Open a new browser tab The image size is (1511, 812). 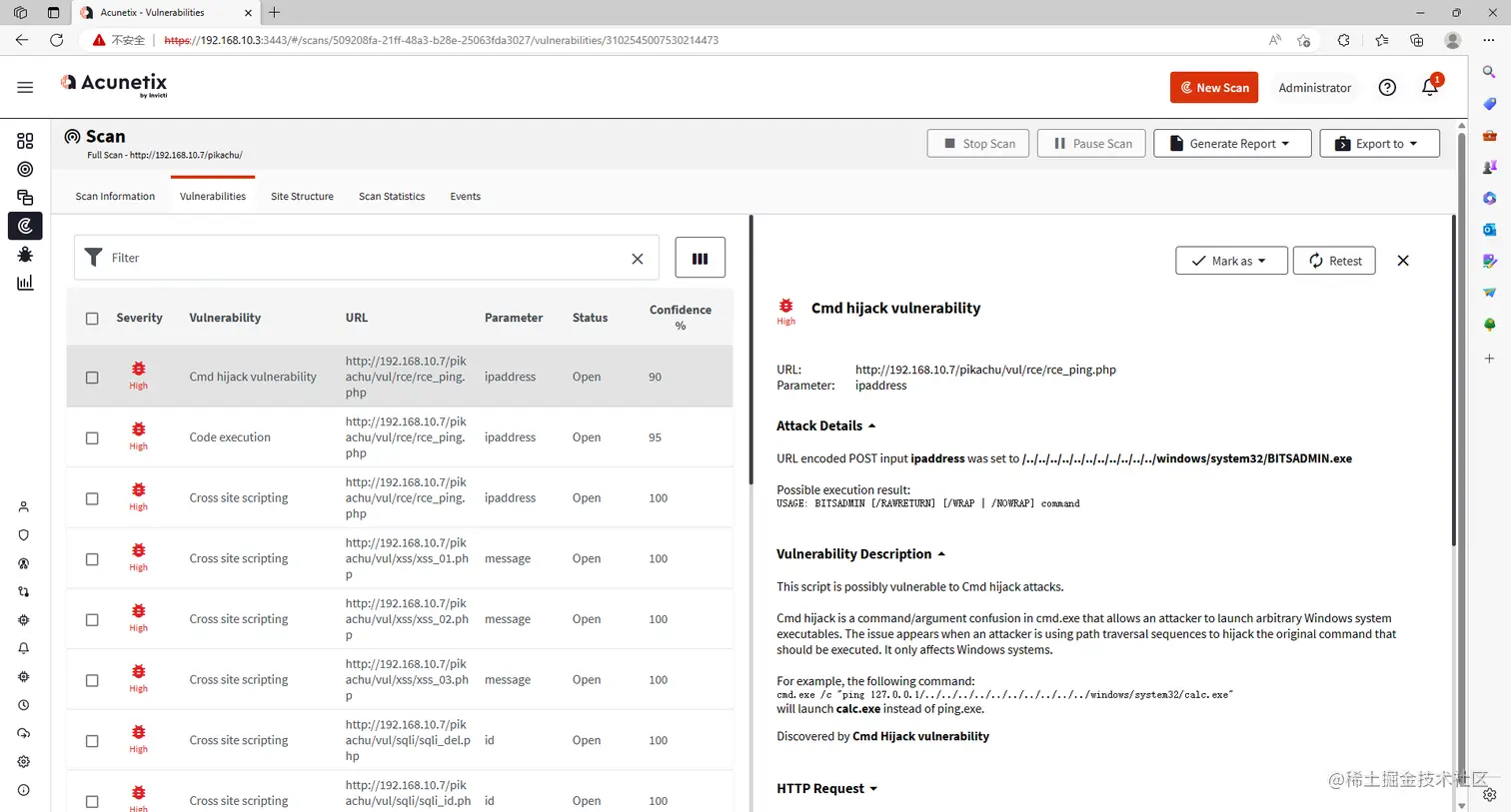pyautogui.click(x=274, y=13)
